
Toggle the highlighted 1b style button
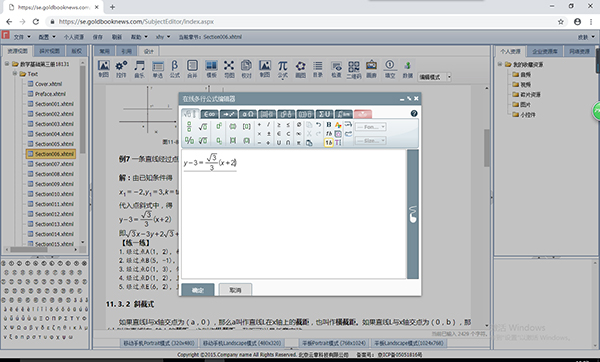tap(328, 142)
